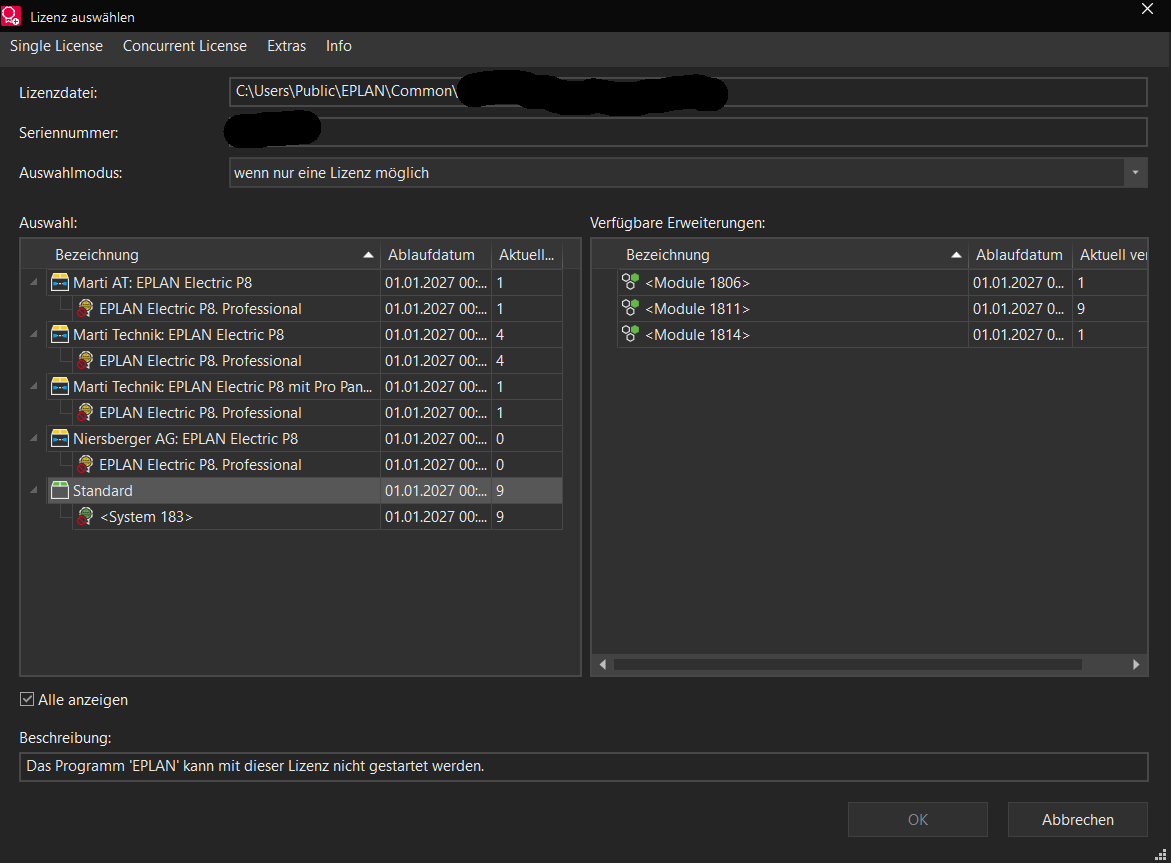
Task: Select the <System 183> row
Action: (x=317, y=517)
